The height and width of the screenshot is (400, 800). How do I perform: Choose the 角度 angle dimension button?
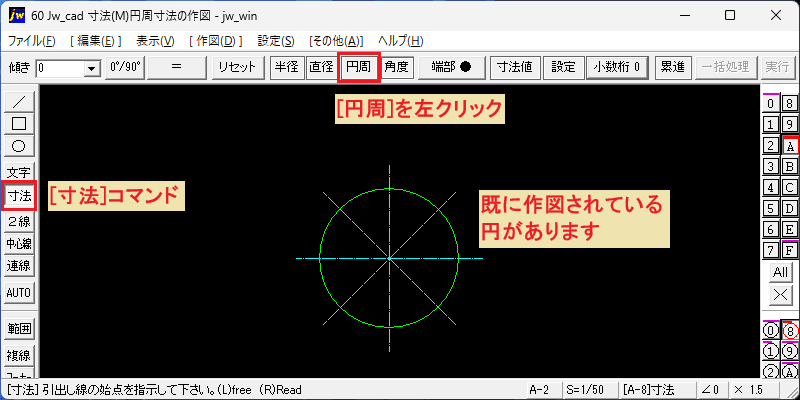(397, 67)
